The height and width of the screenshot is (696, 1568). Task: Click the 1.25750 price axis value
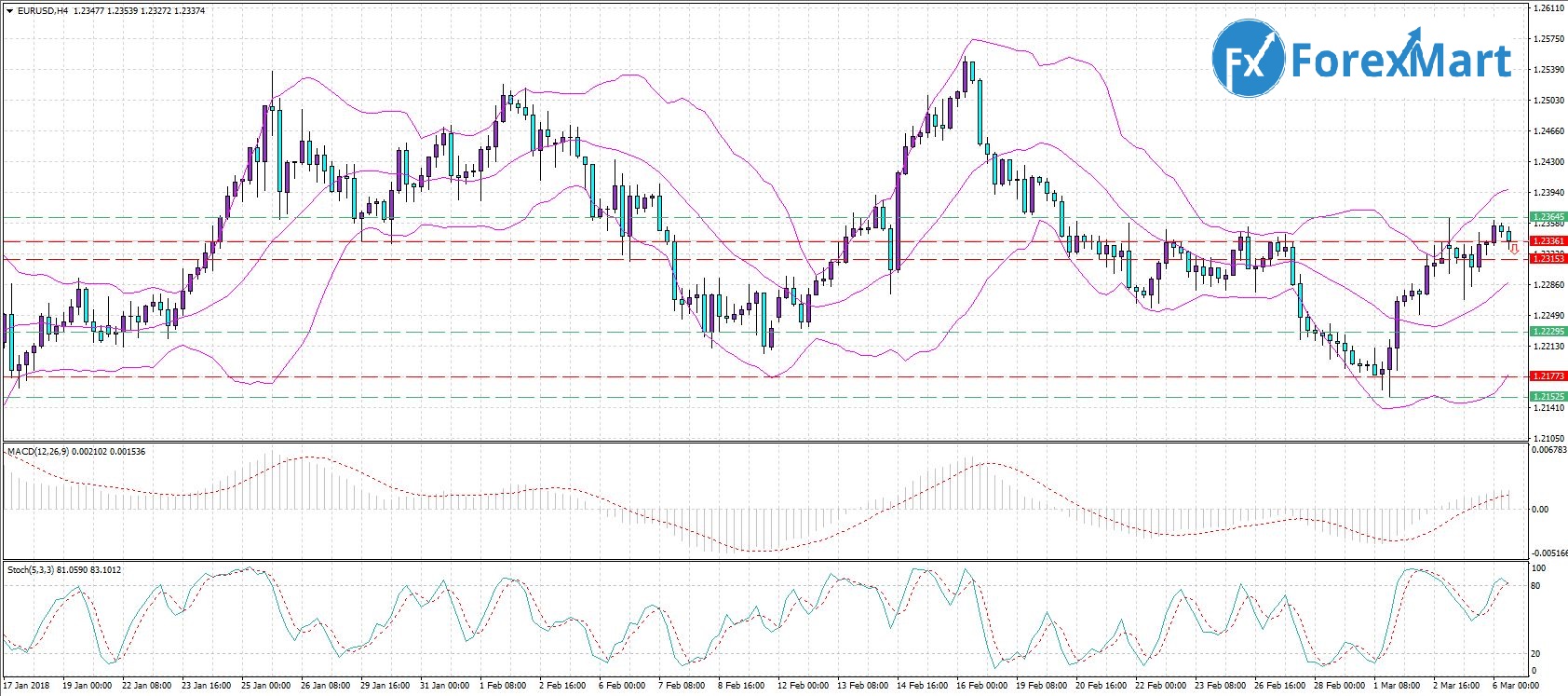point(1548,39)
